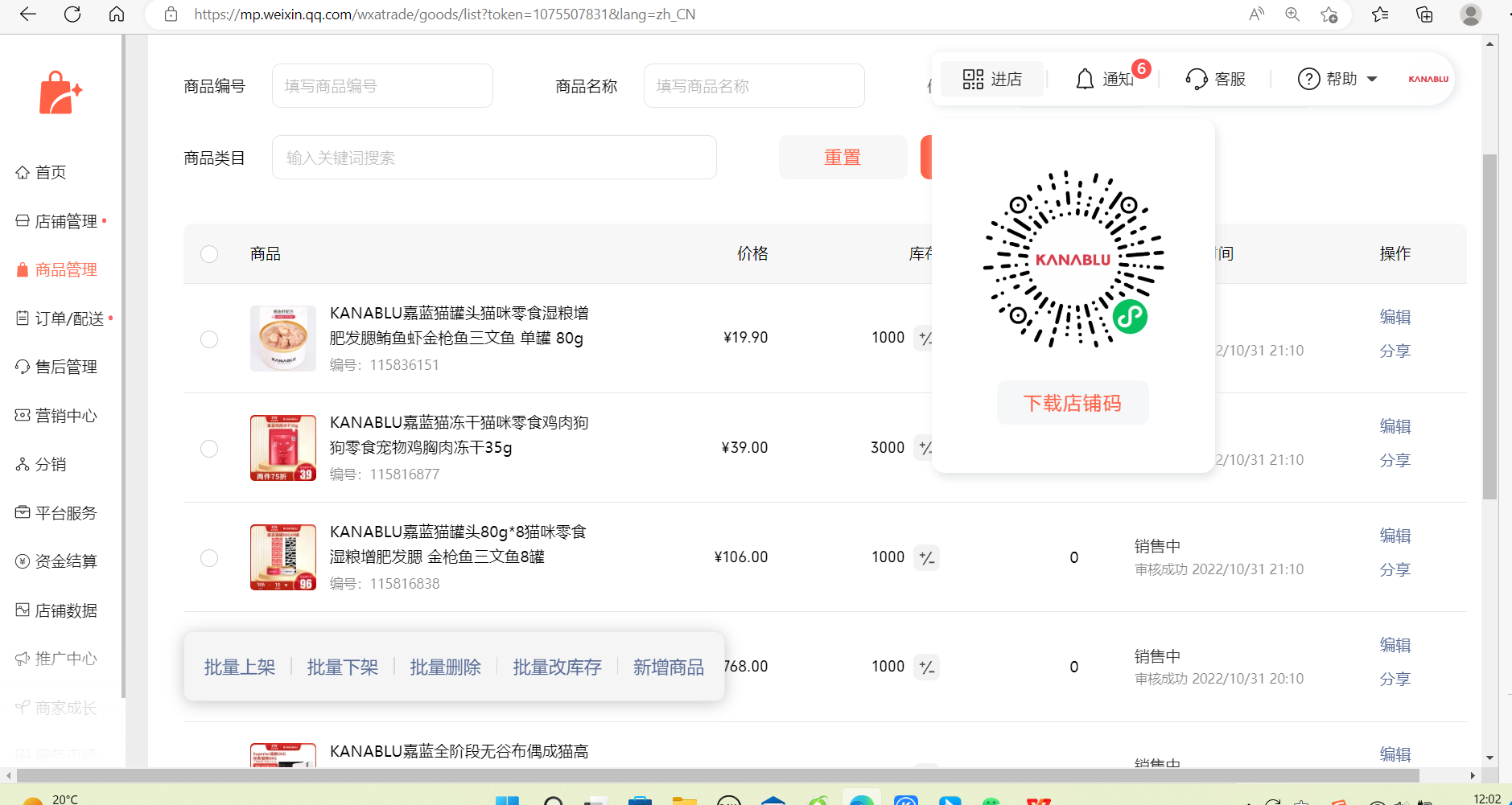Select all products with header checkbox
The image size is (1512, 805).
(x=209, y=254)
